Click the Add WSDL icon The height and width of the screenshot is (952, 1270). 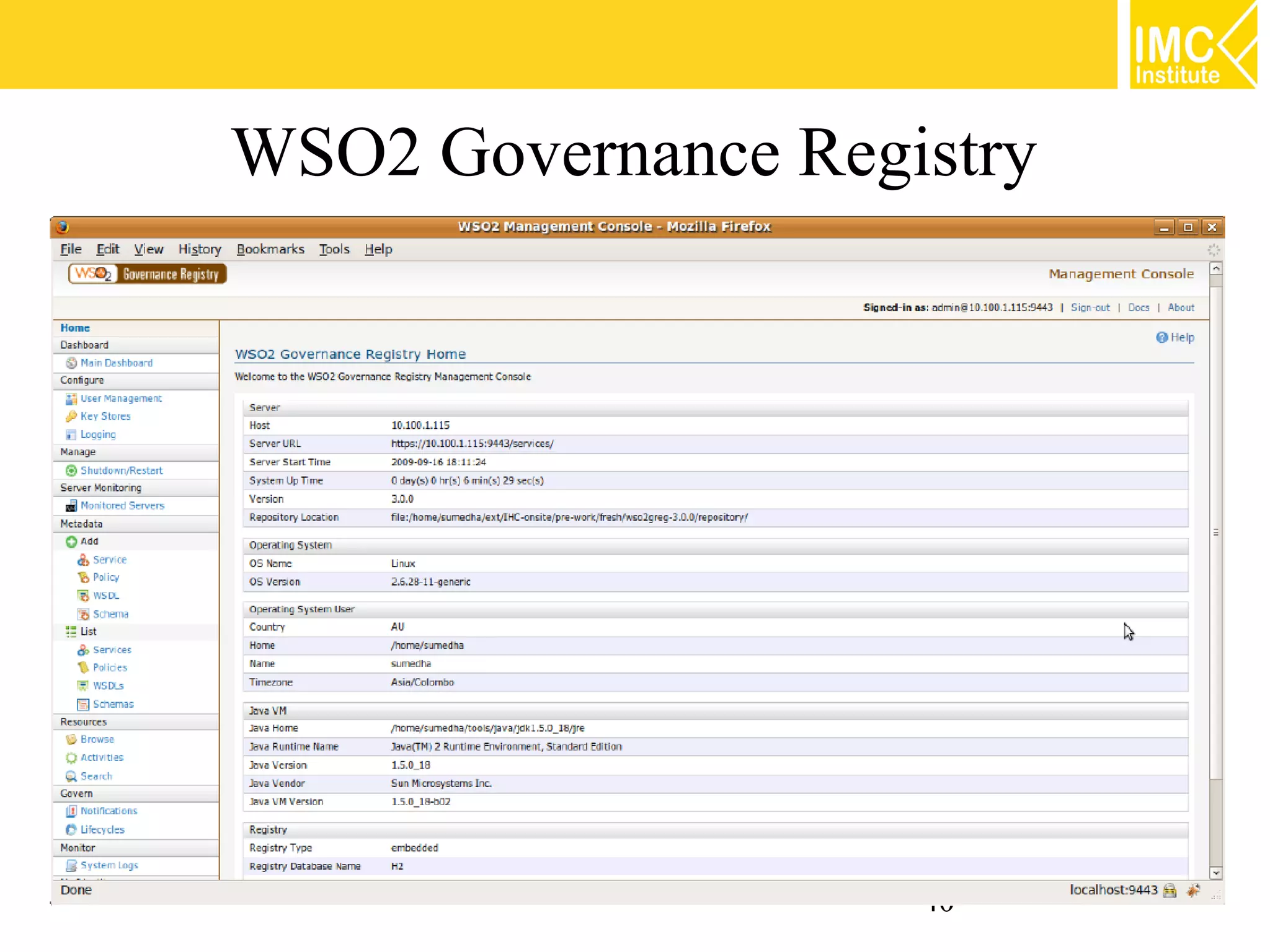pyautogui.click(x=83, y=596)
